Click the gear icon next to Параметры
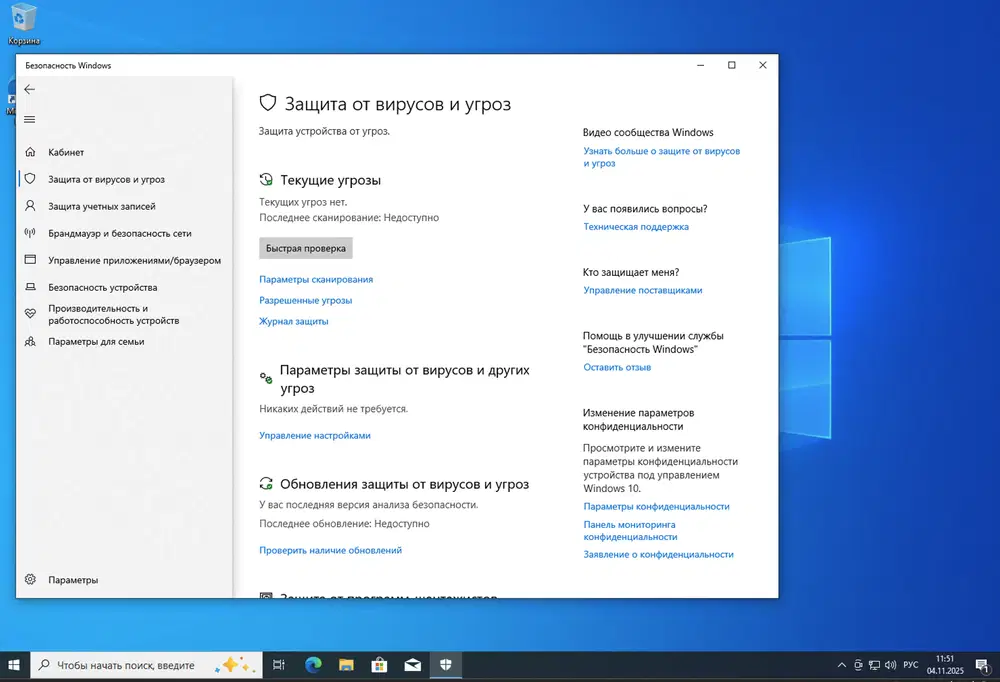Image resolution: width=1000 pixels, height=682 pixels. point(30,579)
